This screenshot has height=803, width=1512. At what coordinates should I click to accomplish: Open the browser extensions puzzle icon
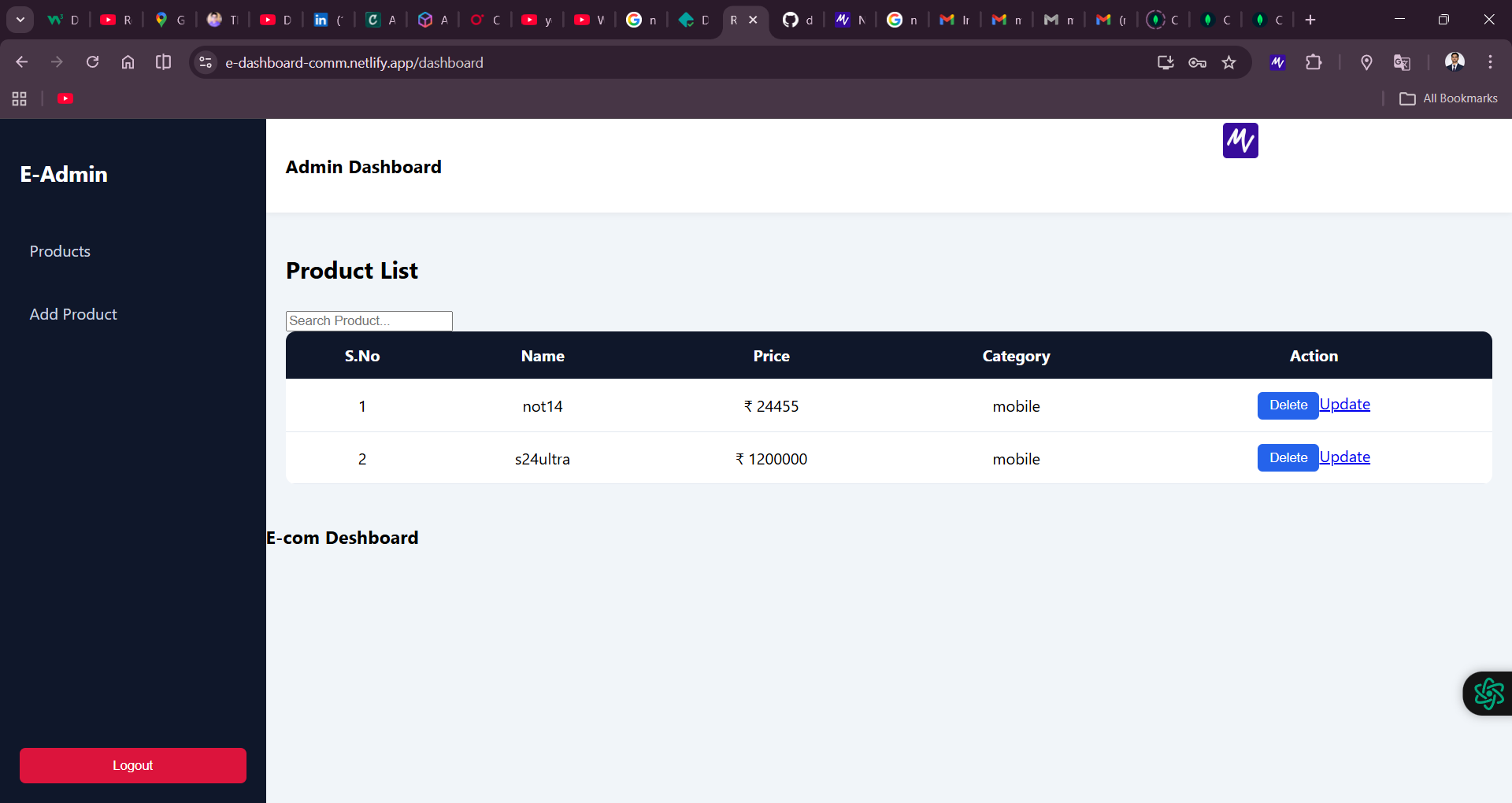pyautogui.click(x=1314, y=62)
